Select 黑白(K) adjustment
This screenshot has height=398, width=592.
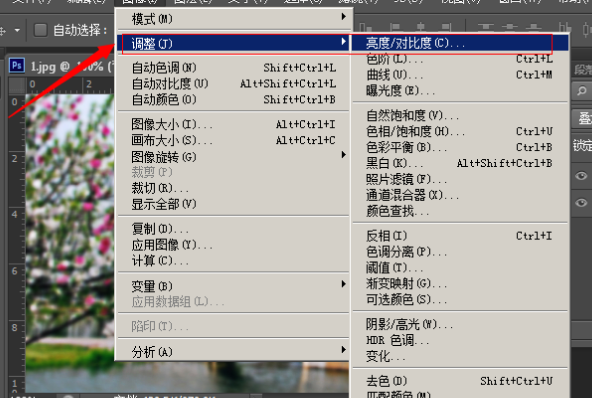[460, 163]
